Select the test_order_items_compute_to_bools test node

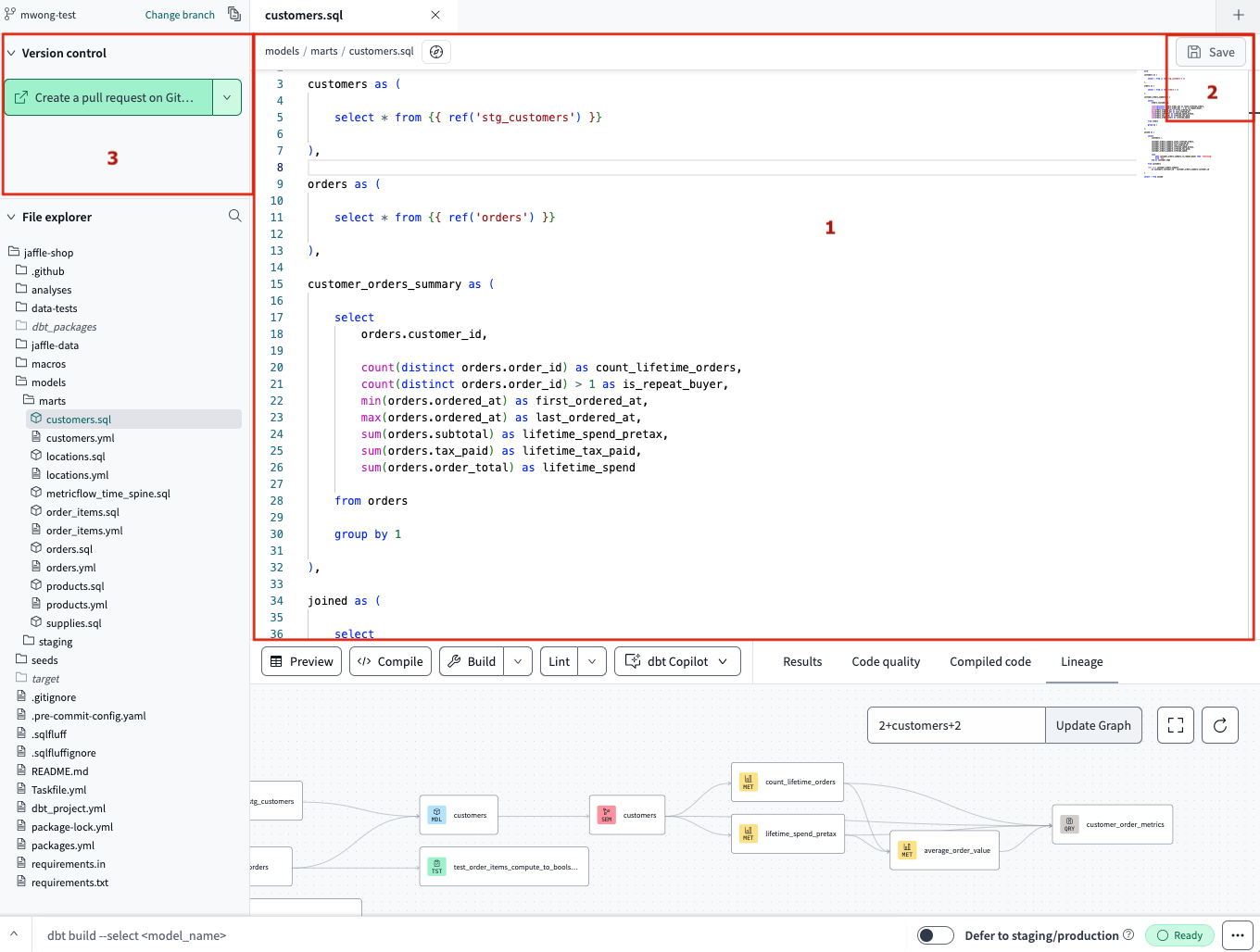pyautogui.click(x=503, y=866)
